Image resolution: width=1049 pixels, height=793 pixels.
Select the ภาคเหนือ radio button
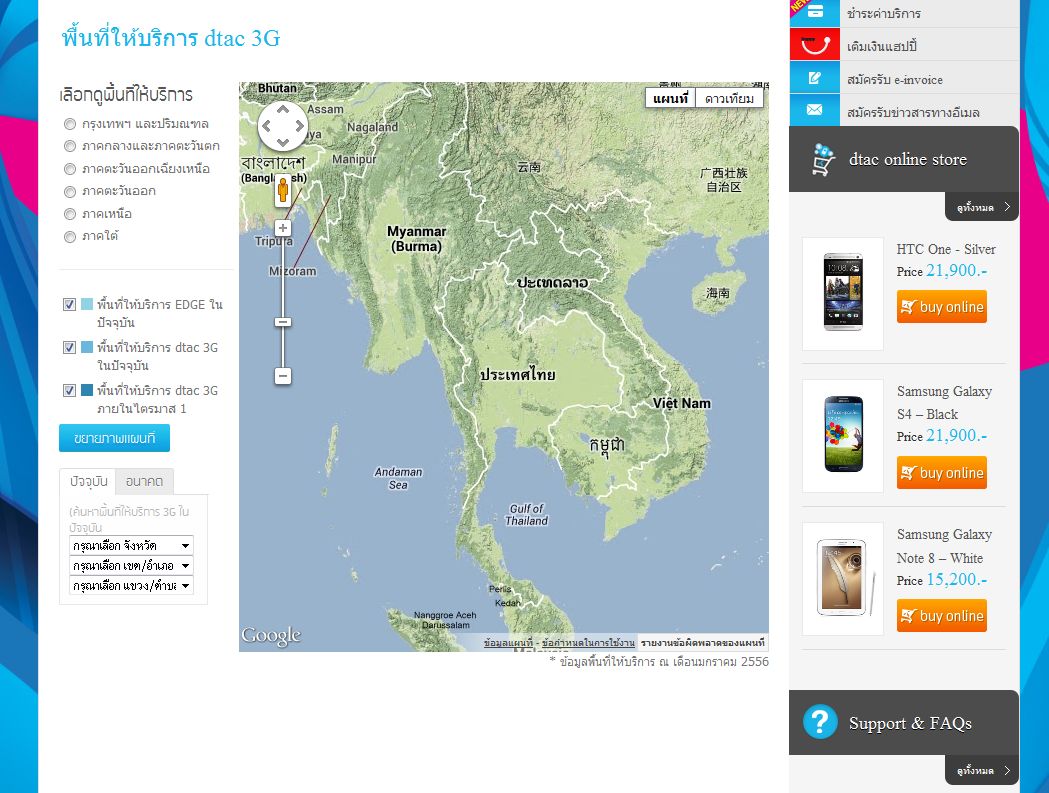[x=70, y=214]
